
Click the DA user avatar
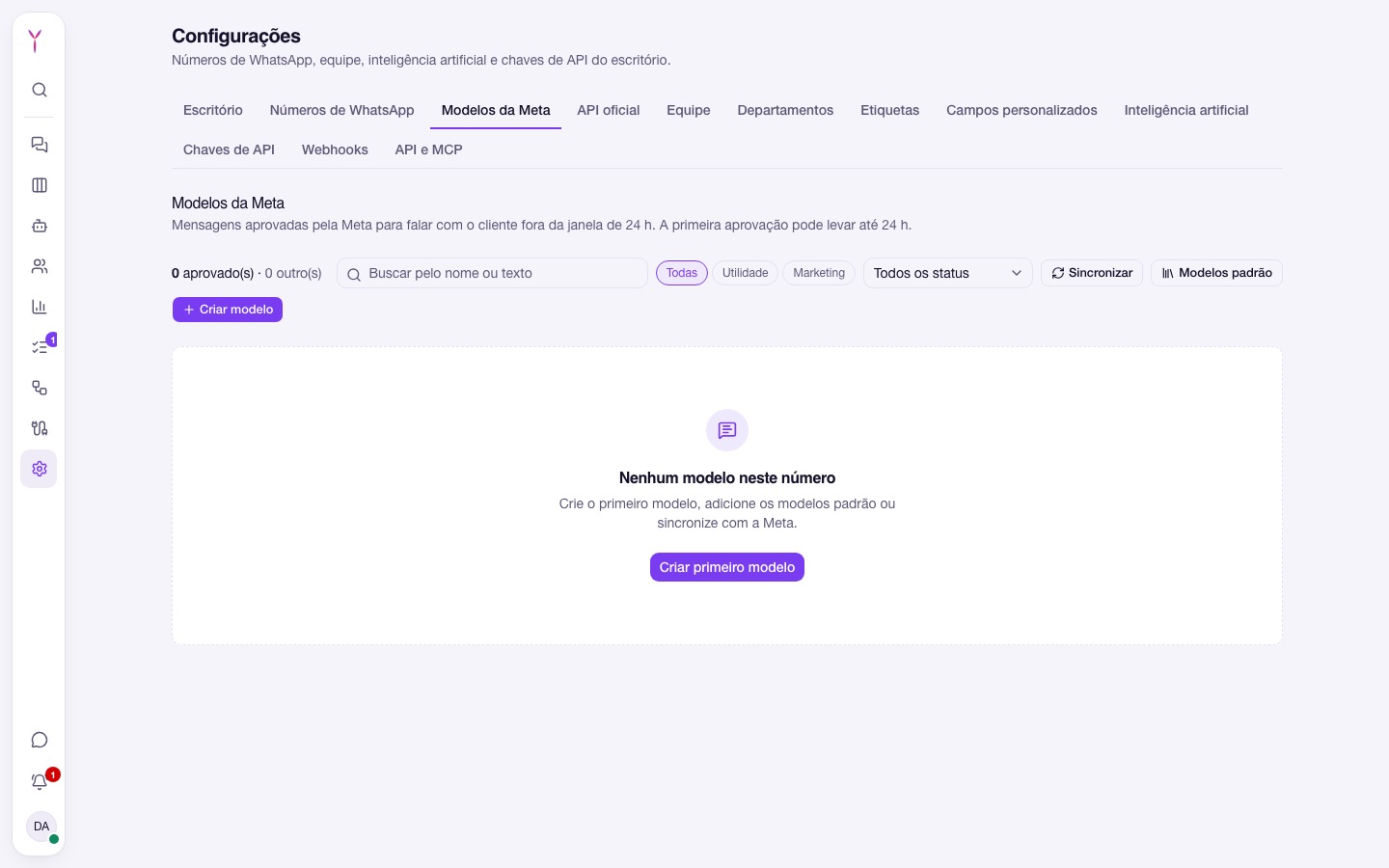(41, 827)
